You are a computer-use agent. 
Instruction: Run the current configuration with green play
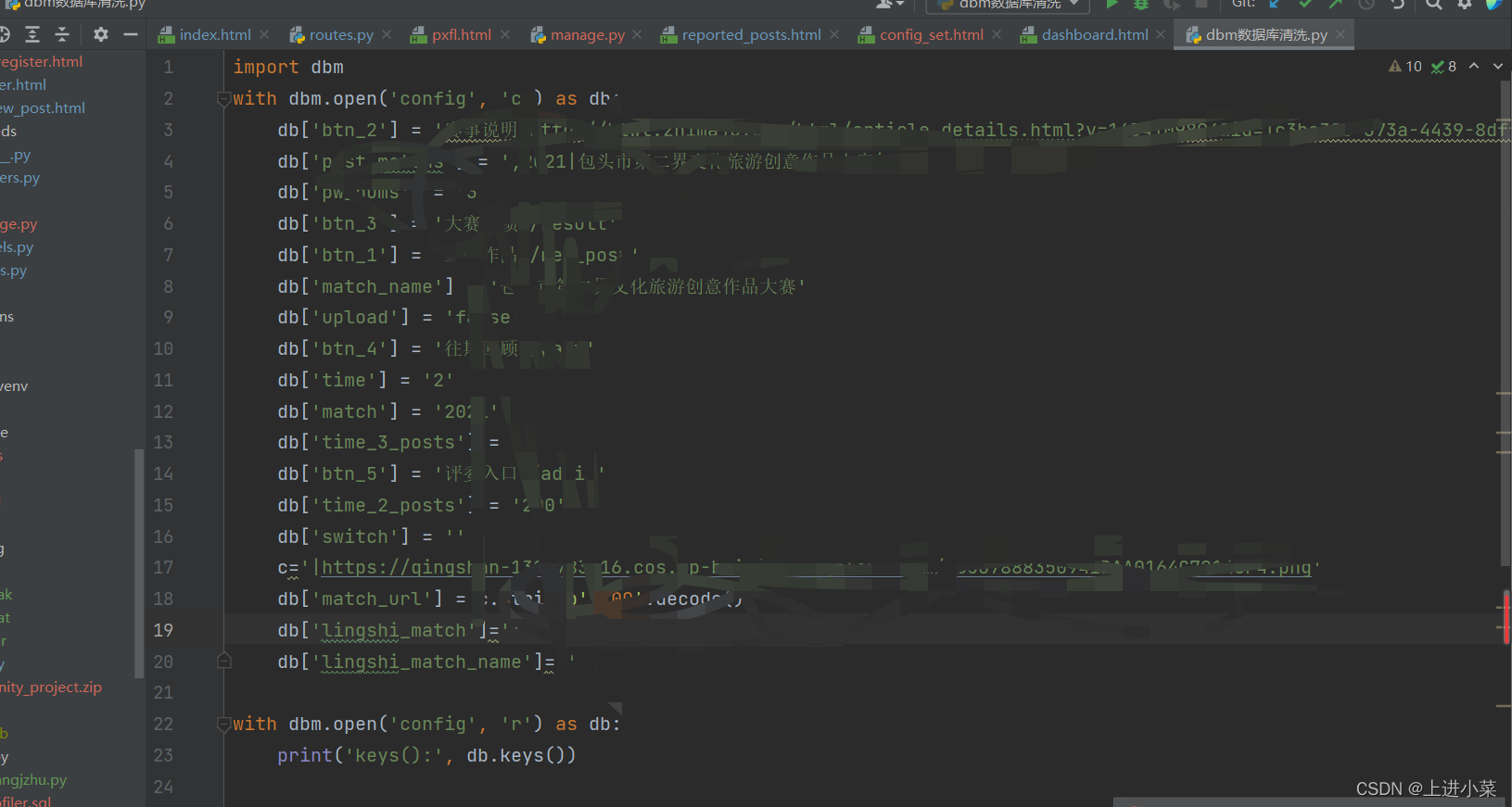1112,4
